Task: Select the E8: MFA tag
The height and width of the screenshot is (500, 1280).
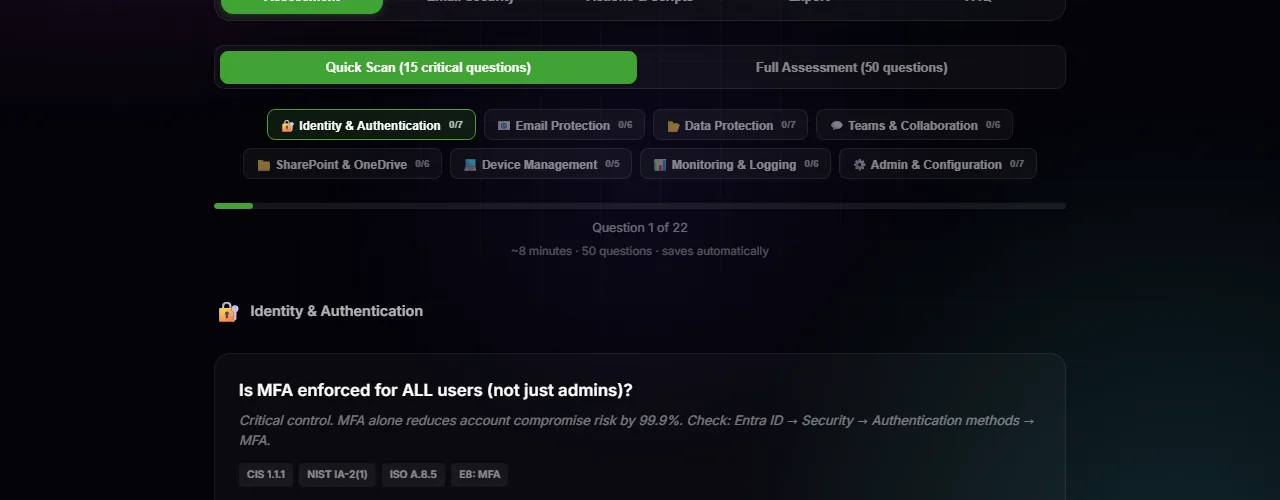Action: (479, 474)
